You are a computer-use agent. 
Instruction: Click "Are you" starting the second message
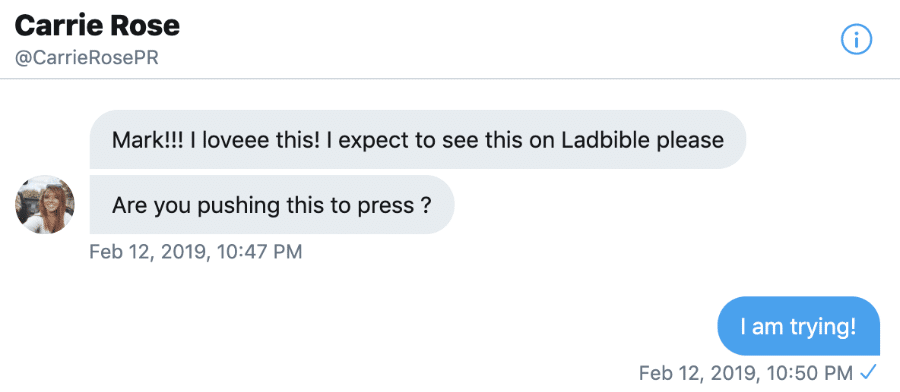pos(152,205)
